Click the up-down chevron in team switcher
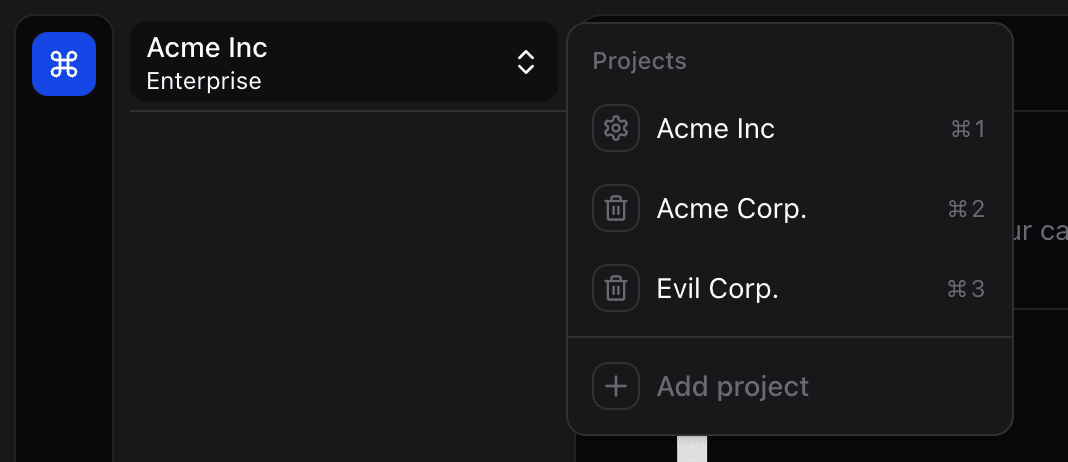The image size is (1068, 462). coord(526,63)
